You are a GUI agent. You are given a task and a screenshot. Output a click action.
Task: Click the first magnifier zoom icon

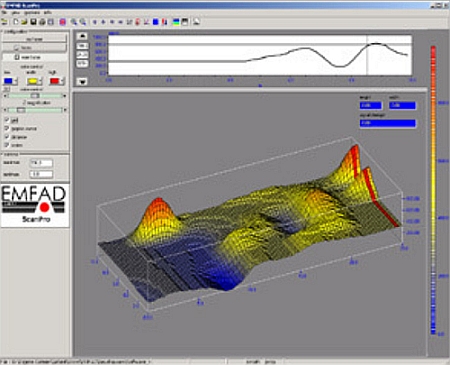click(74, 22)
